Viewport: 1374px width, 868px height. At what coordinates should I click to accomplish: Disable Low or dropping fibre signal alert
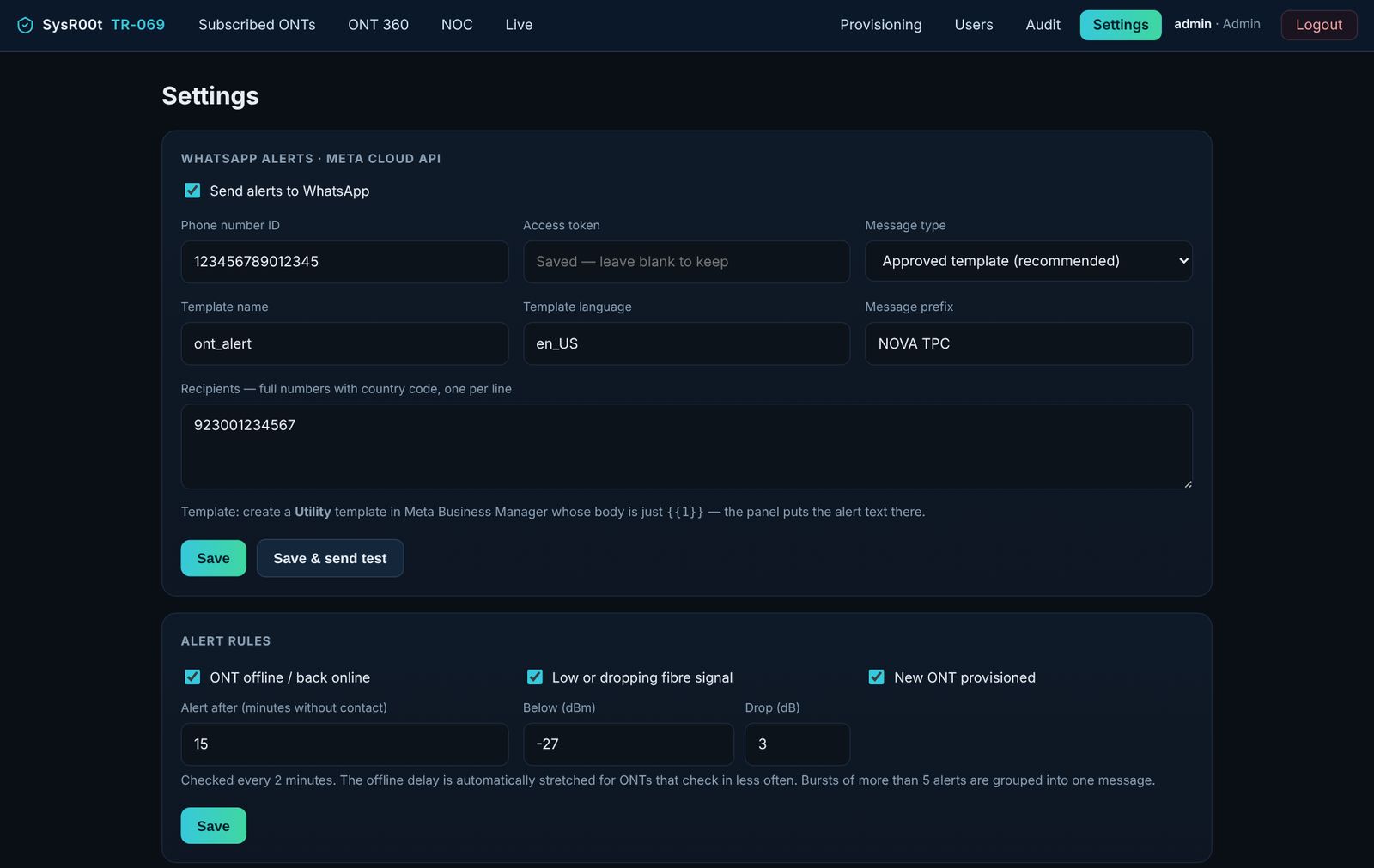534,677
